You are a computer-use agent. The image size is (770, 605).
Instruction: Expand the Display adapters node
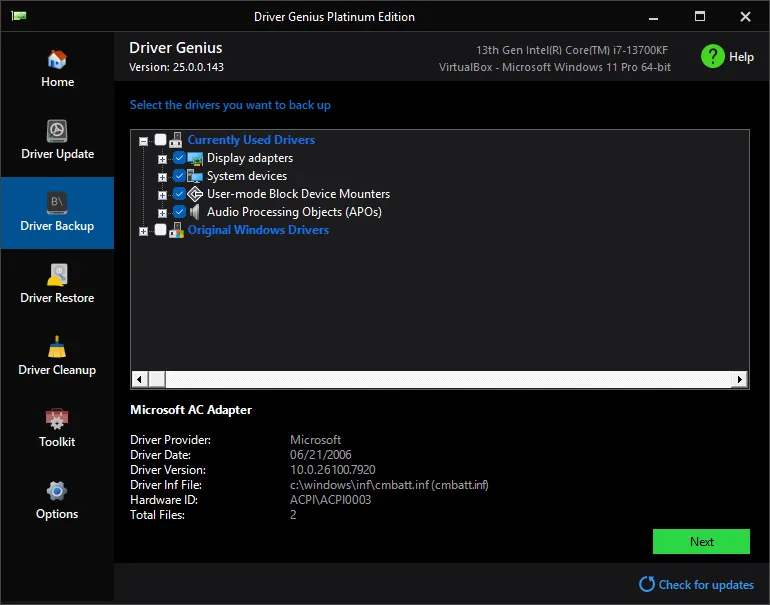162,160
